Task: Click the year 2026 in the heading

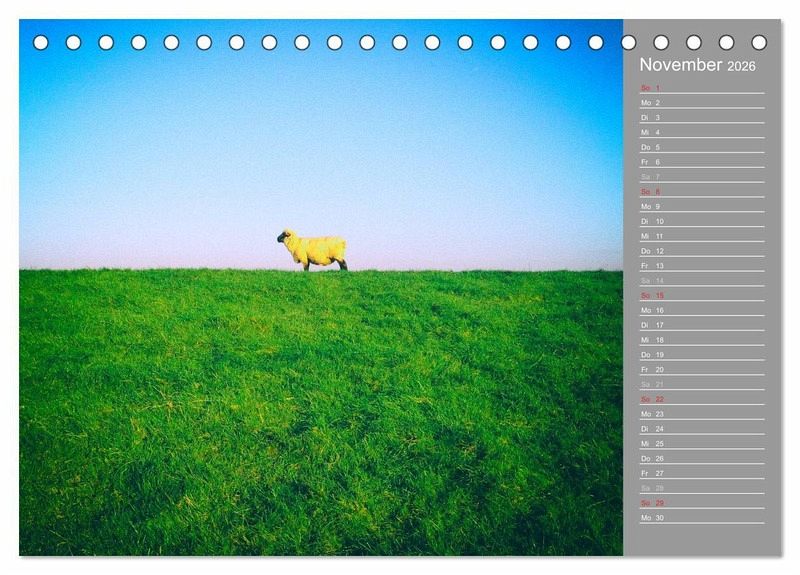Action: tap(742, 67)
